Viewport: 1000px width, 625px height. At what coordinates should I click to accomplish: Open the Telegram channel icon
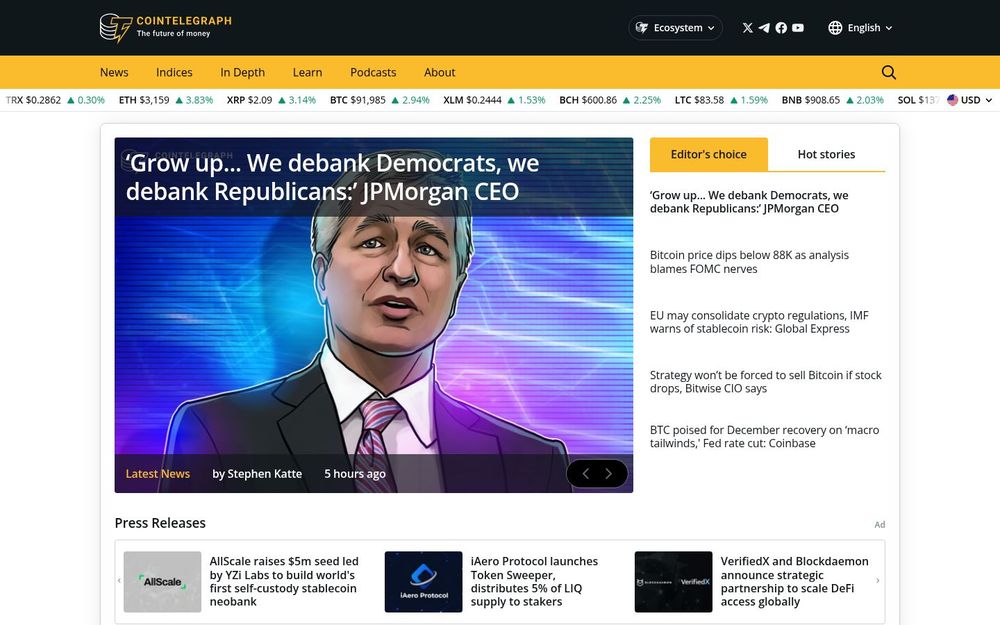coord(764,27)
